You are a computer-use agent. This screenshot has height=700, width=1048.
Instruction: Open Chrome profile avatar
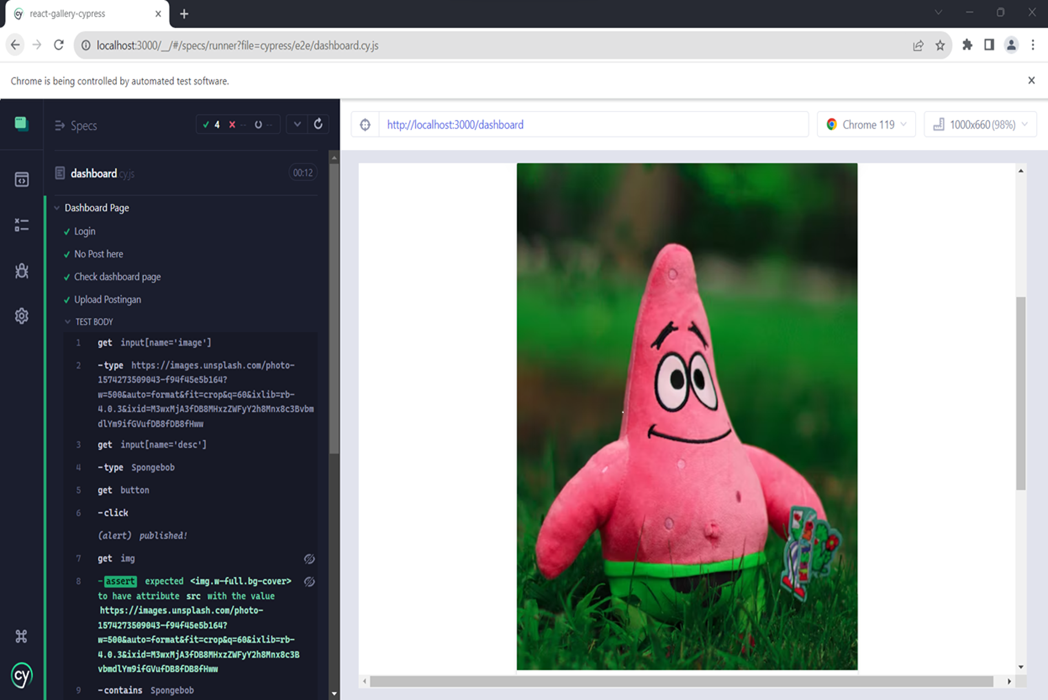tap(1011, 45)
